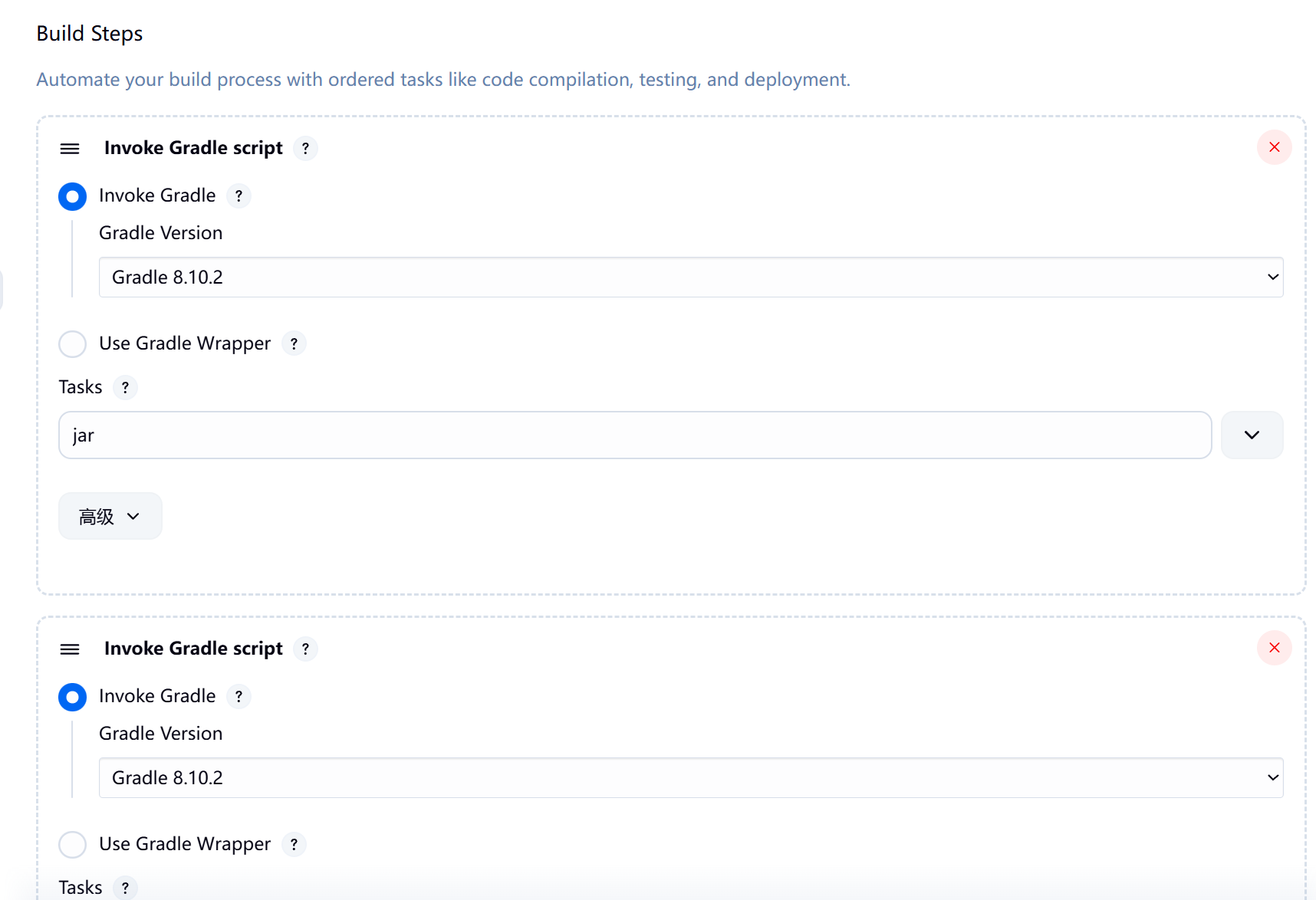Select first Use Gradle Wrapper radio button
Viewport: 1316px width, 900px height.
[x=73, y=343]
